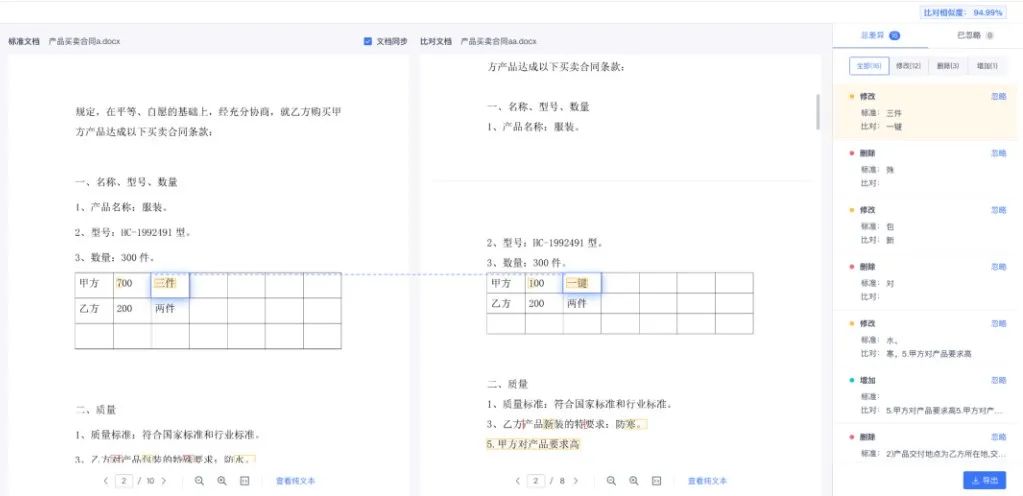Click the 产品买卖合同a.docx file name
The image size is (1023, 496).
[84, 41]
